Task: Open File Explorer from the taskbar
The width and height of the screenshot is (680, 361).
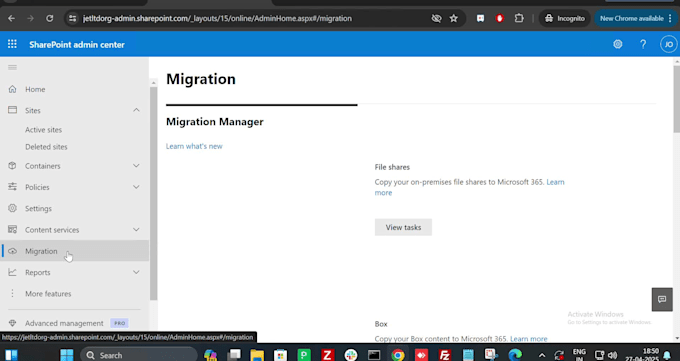Action: tap(257, 354)
